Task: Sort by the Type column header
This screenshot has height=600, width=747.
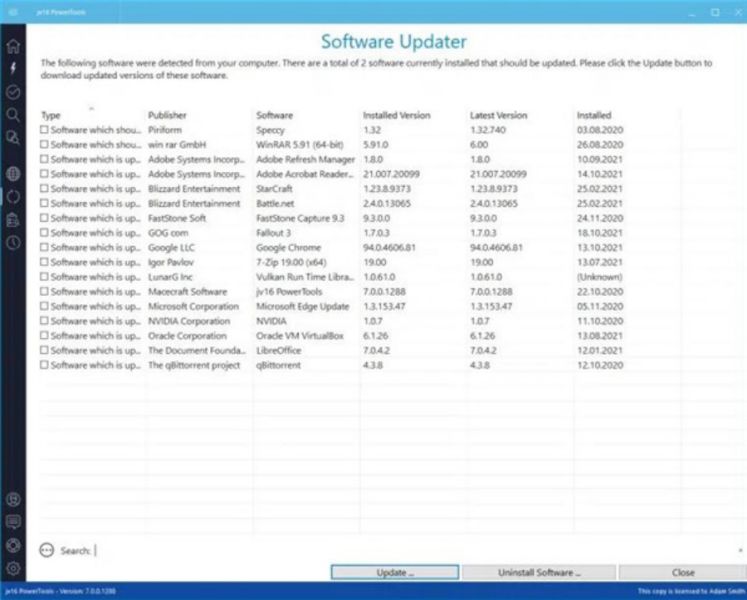Action: pos(51,115)
